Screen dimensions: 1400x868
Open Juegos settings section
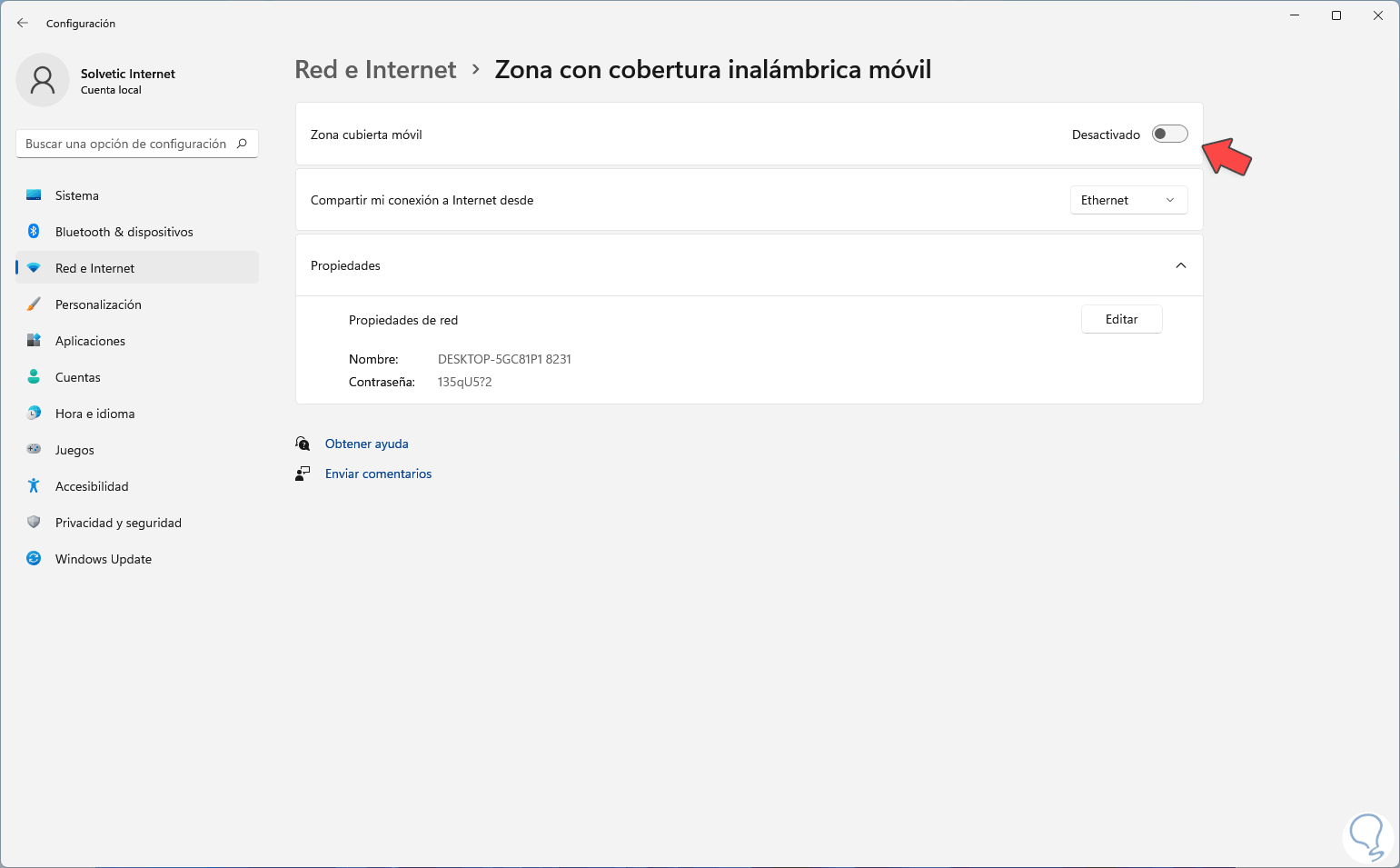coord(74,450)
